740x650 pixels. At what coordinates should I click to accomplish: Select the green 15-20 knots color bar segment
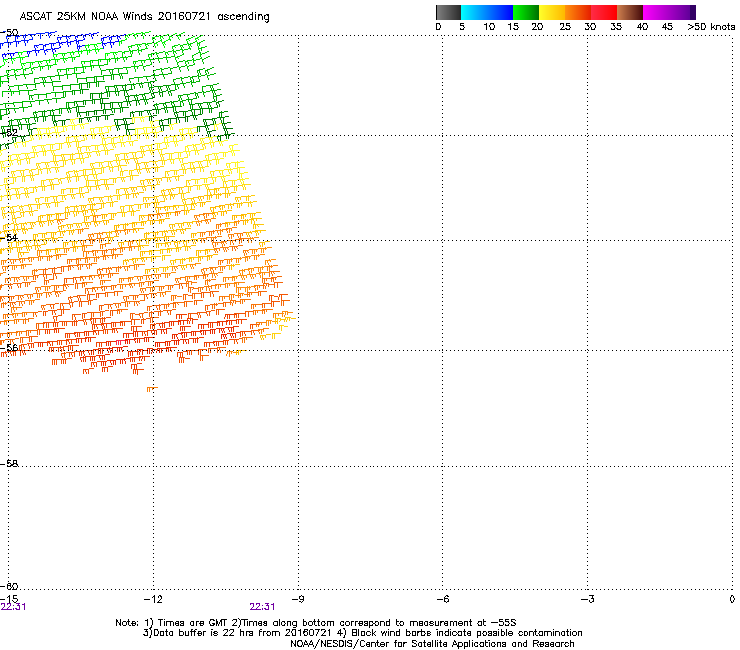[x=526, y=12]
